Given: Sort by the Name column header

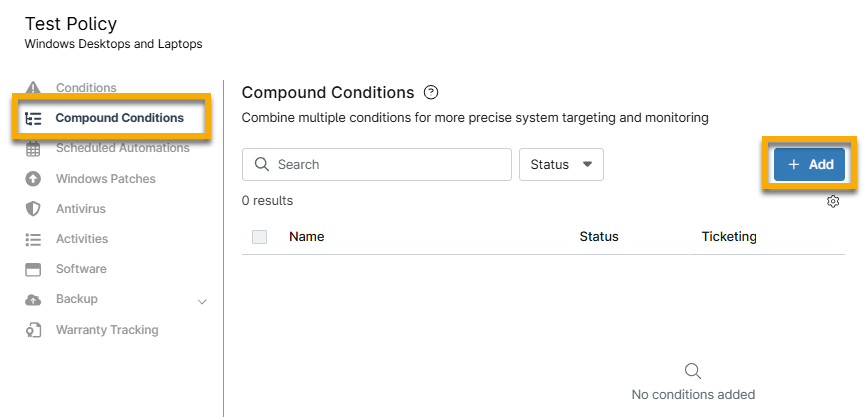Looking at the screenshot, I should point(306,237).
